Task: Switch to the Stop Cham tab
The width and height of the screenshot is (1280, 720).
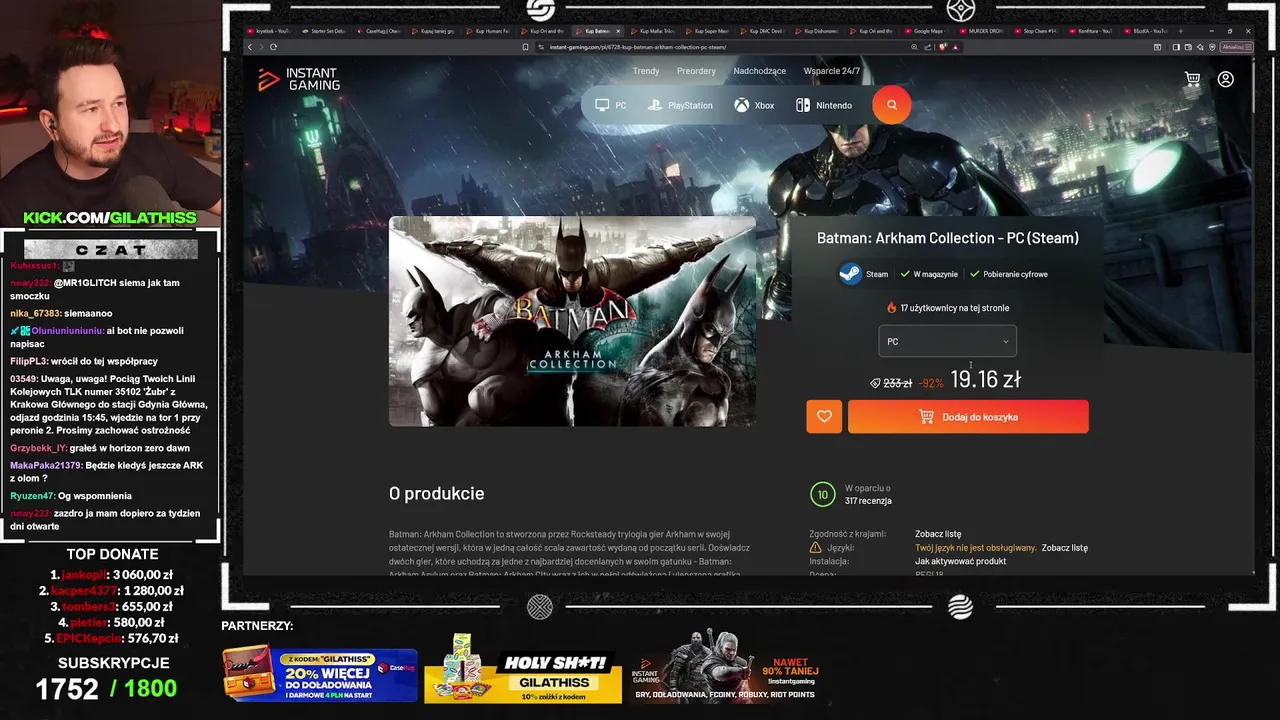Action: coord(1036,31)
